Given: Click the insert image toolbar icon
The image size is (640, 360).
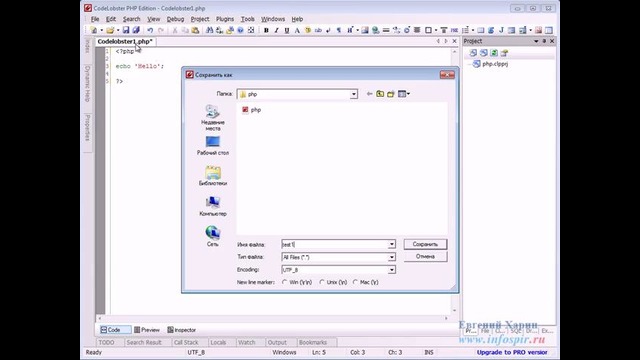Looking at the screenshot, I should tap(365, 30).
